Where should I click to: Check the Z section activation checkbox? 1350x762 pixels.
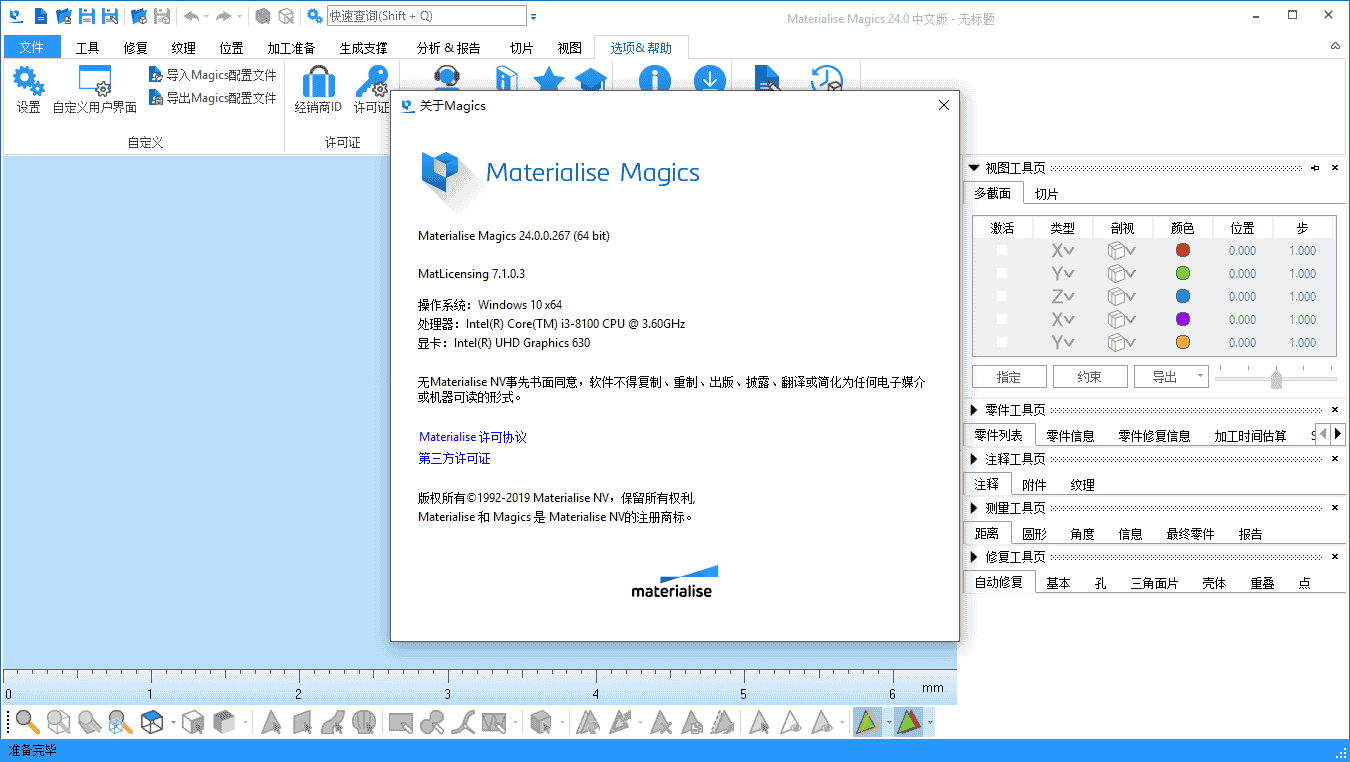(1002, 297)
